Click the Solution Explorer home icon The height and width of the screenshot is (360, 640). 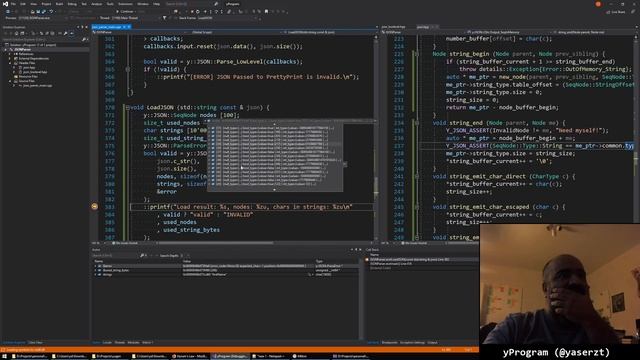click(x=16, y=33)
